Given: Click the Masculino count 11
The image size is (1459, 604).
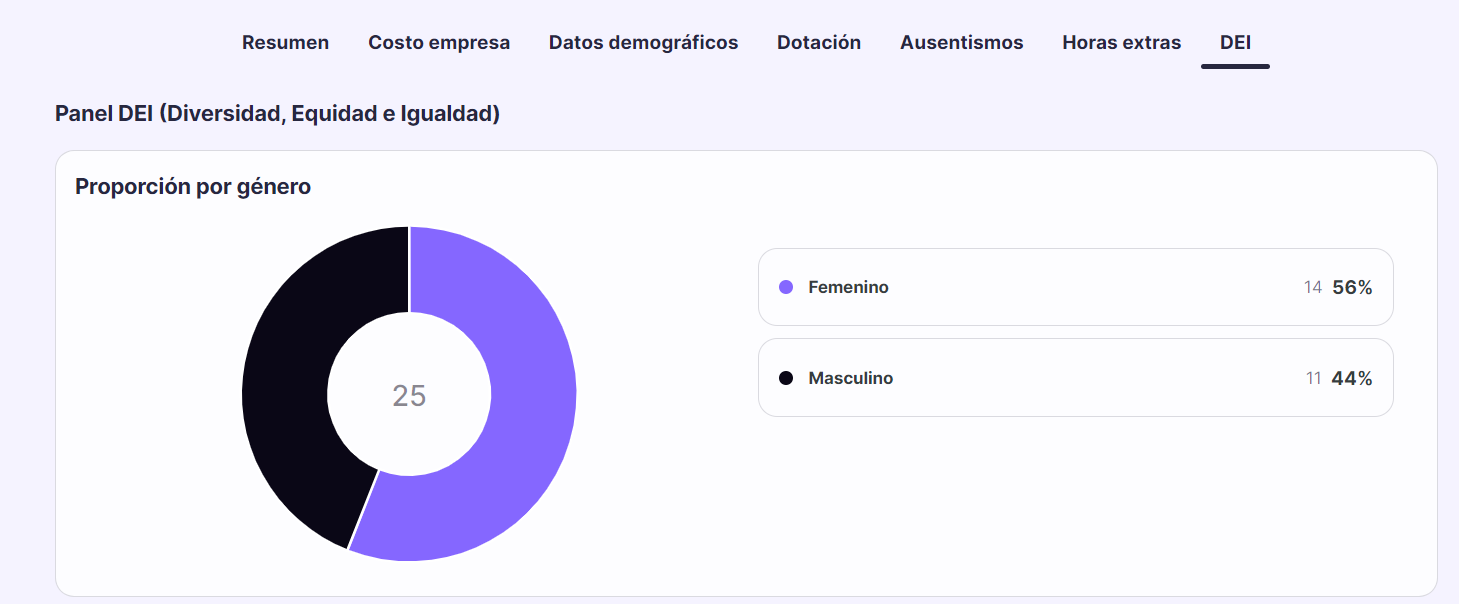Looking at the screenshot, I should click(1314, 378).
